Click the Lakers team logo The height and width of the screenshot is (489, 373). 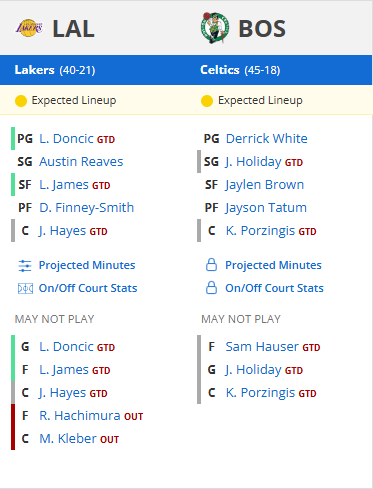29,28
